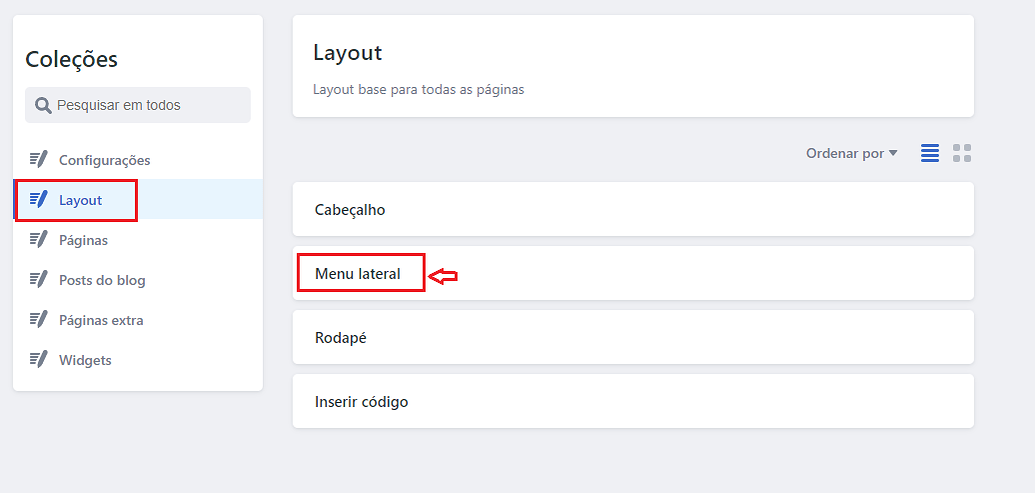Image resolution: width=1035 pixels, height=493 pixels.
Task: Switch to list view
Action: (930, 153)
